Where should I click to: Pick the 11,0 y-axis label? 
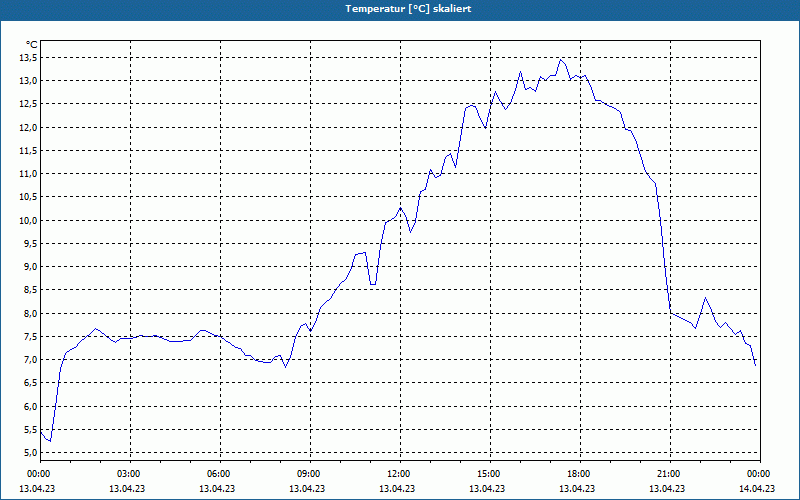click(29, 174)
